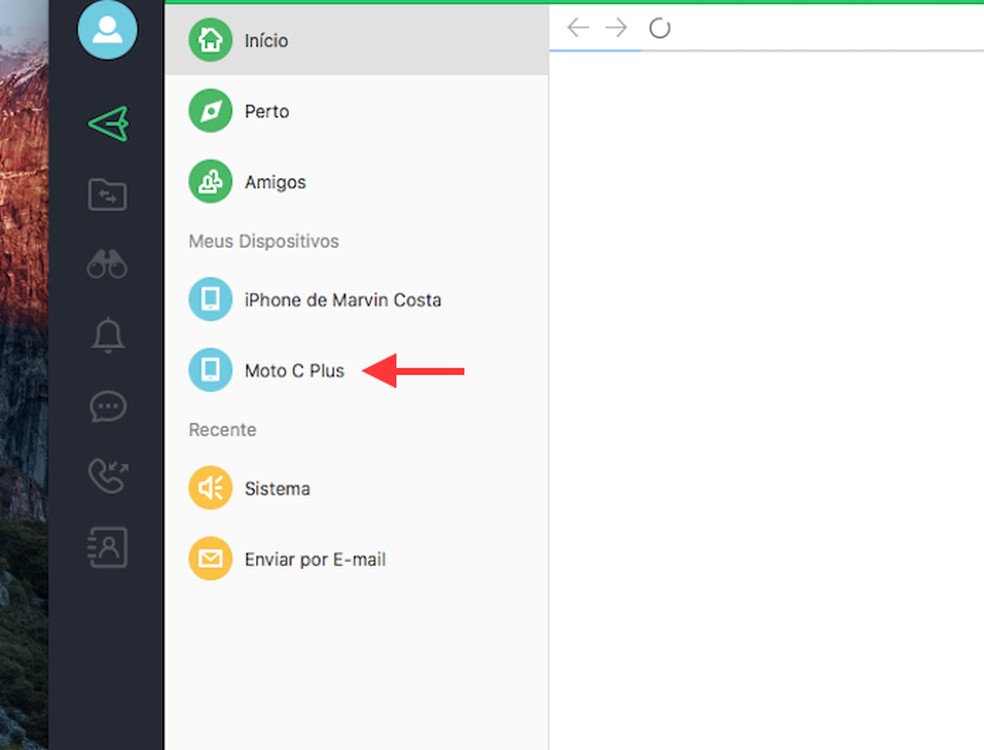
Task: Open the chat bubble messages icon
Action: point(107,406)
